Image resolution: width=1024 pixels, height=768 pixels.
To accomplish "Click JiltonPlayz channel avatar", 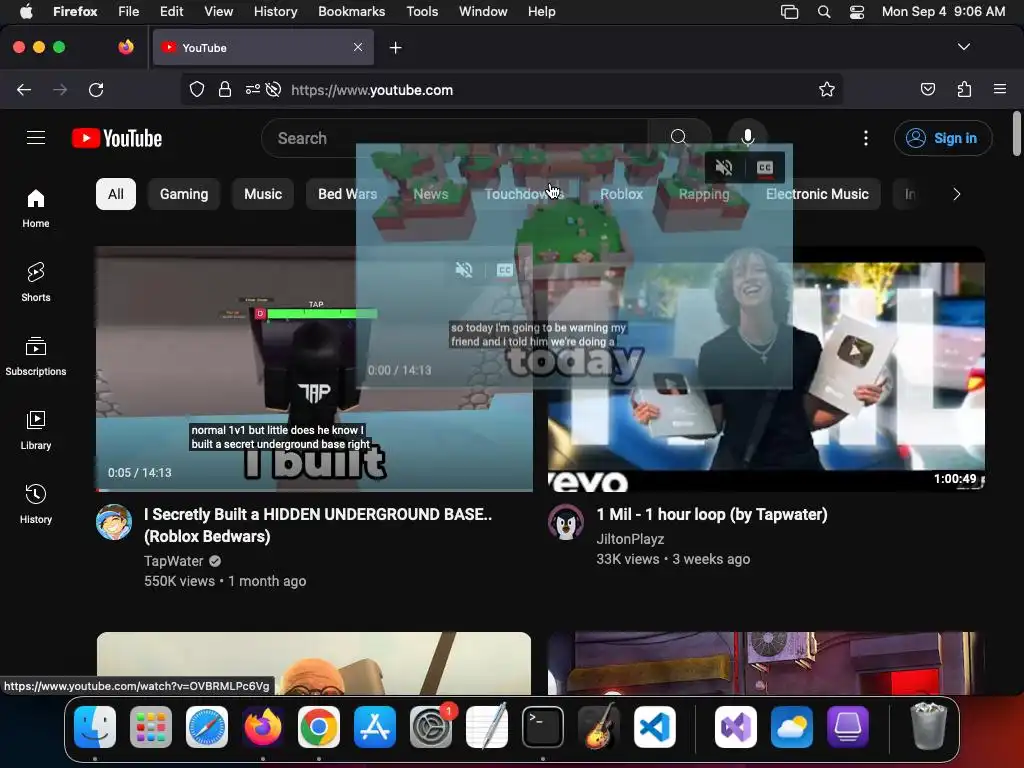I will click(566, 522).
